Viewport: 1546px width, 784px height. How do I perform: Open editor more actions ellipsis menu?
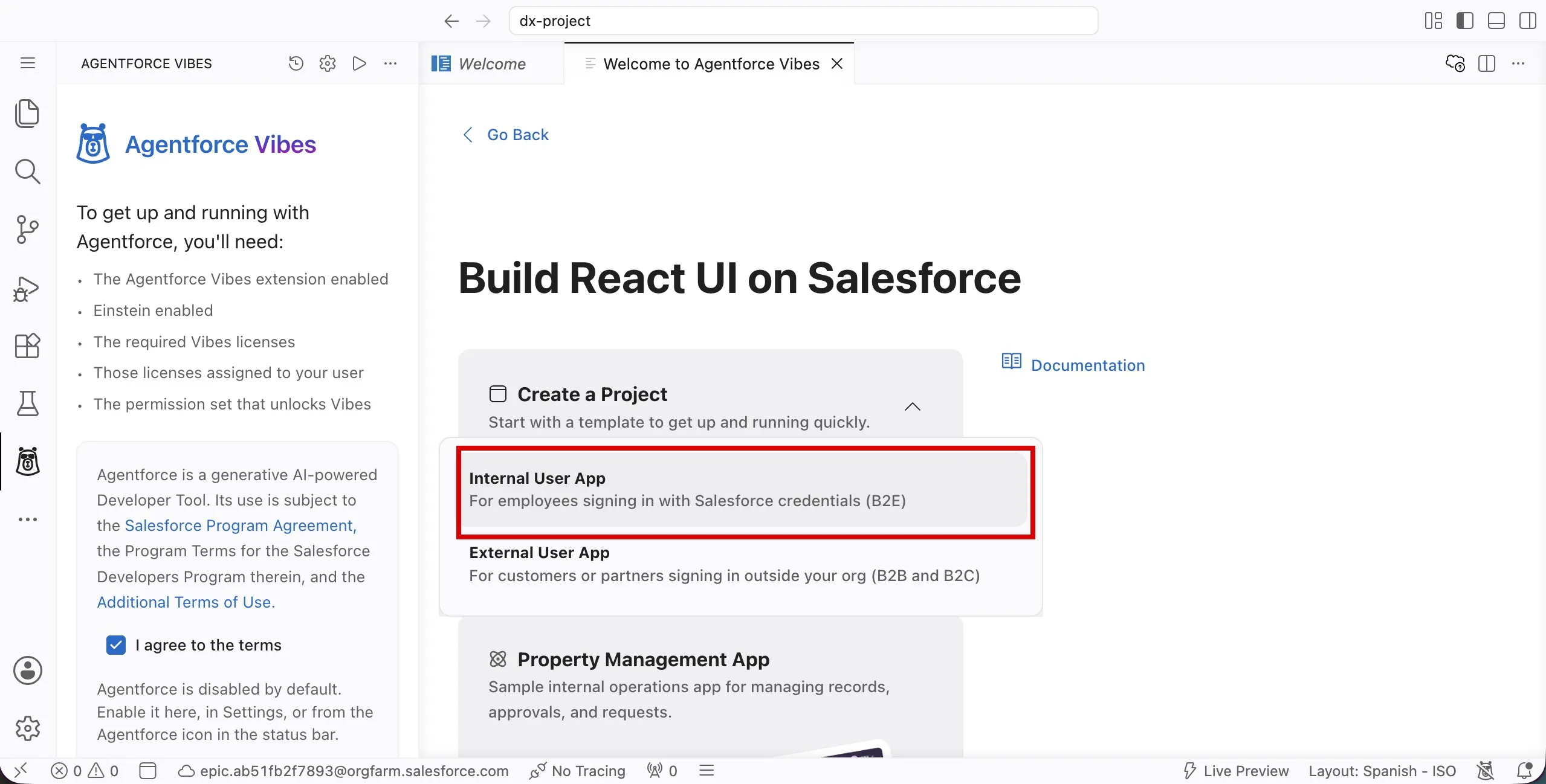pos(1518,63)
